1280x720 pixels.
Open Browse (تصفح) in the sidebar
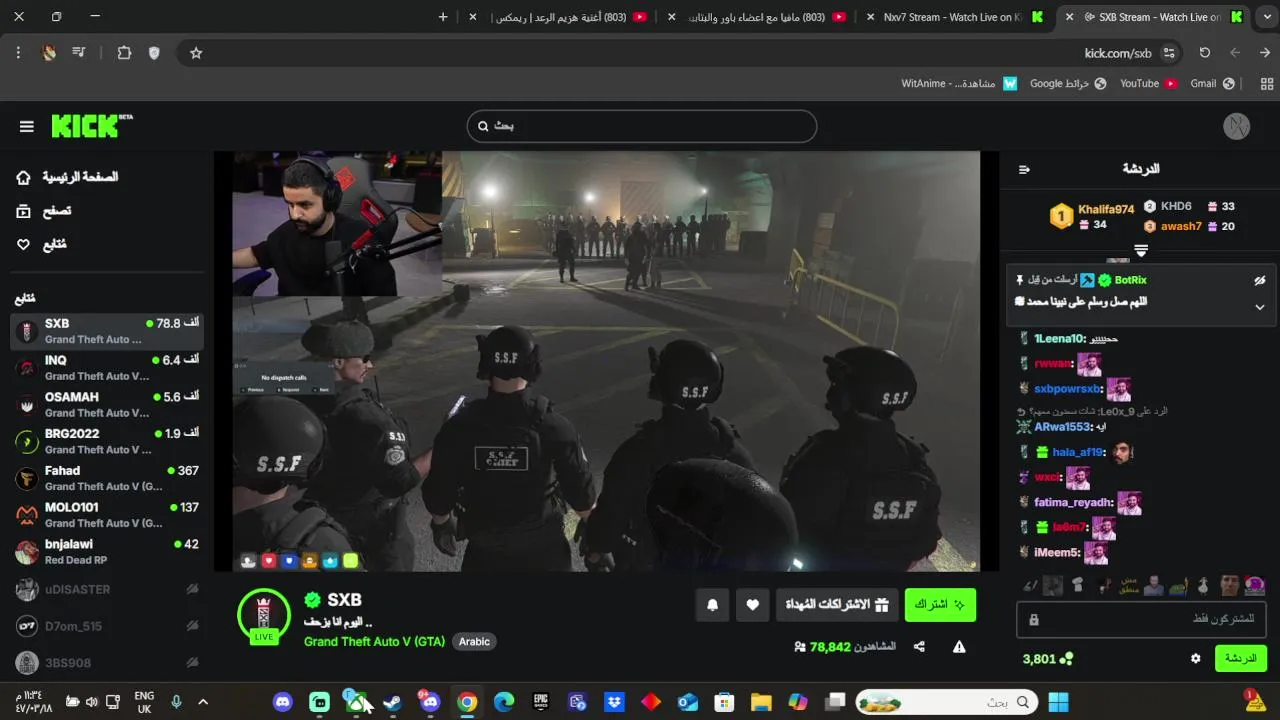(44, 211)
